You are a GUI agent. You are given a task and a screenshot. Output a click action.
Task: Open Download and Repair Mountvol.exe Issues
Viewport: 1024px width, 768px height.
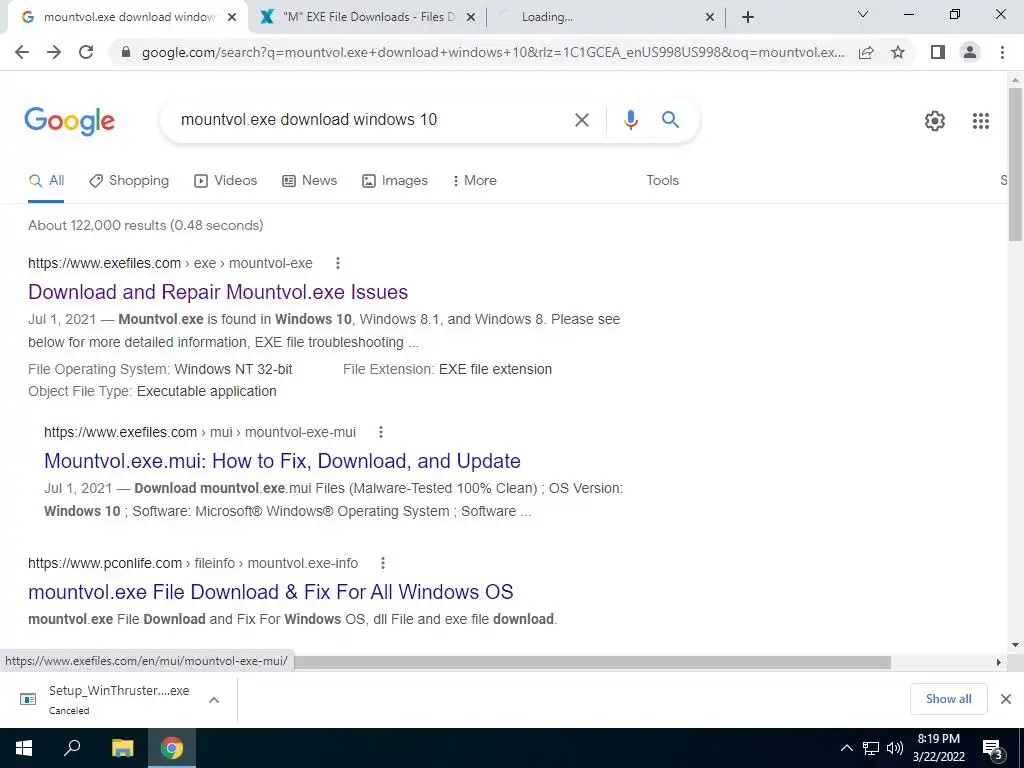click(x=218, y=292)
